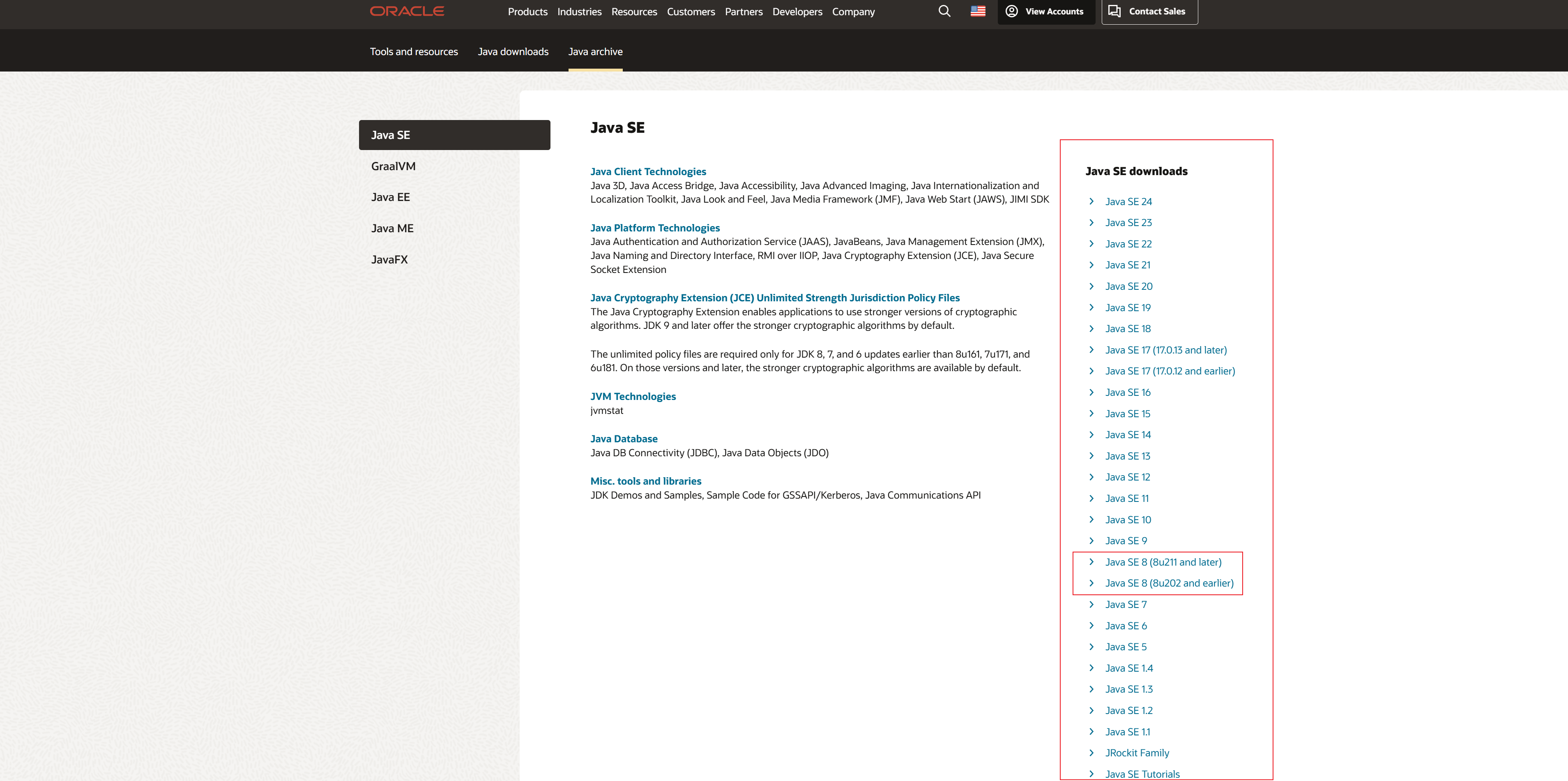The image size is (1568, 781).
Task: Open View Accounts
Action: tap(1046, 11)
